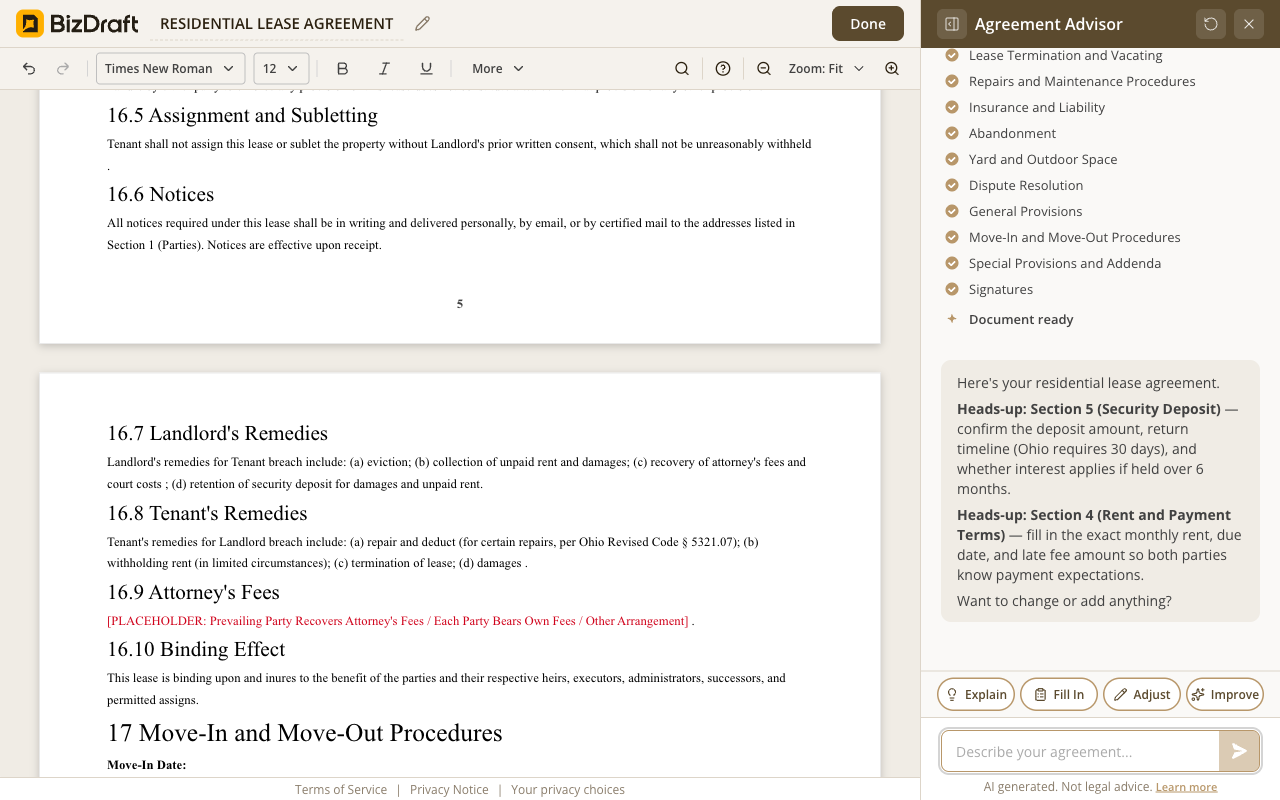Open the Learn more link
Viewport: 1280px width, 800px height.
tap(1186, 787)
